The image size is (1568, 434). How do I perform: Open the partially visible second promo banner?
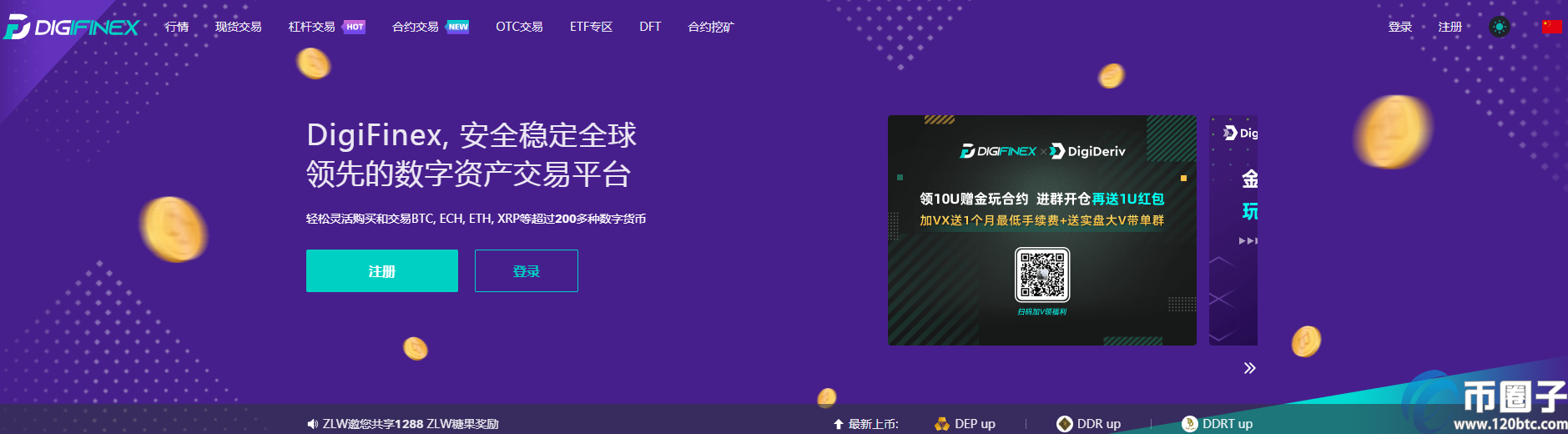pyautogui.click(x=1233, y=230)
